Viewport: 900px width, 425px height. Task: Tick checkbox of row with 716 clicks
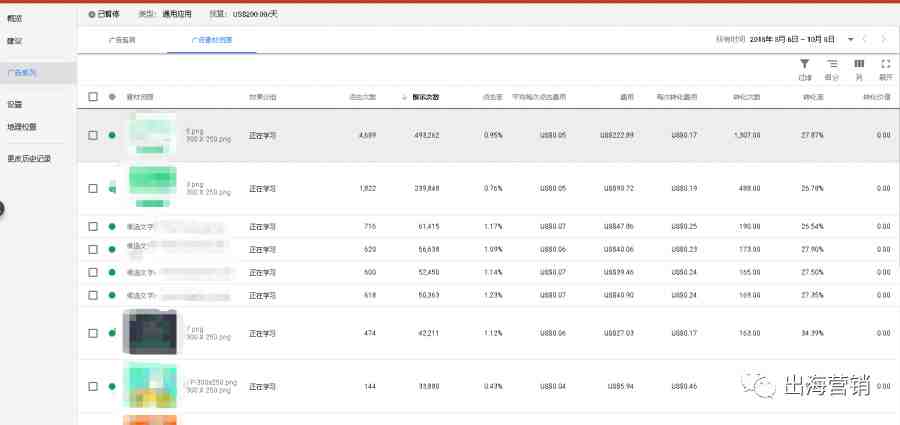pyautogui.click(x=93, y=227)
